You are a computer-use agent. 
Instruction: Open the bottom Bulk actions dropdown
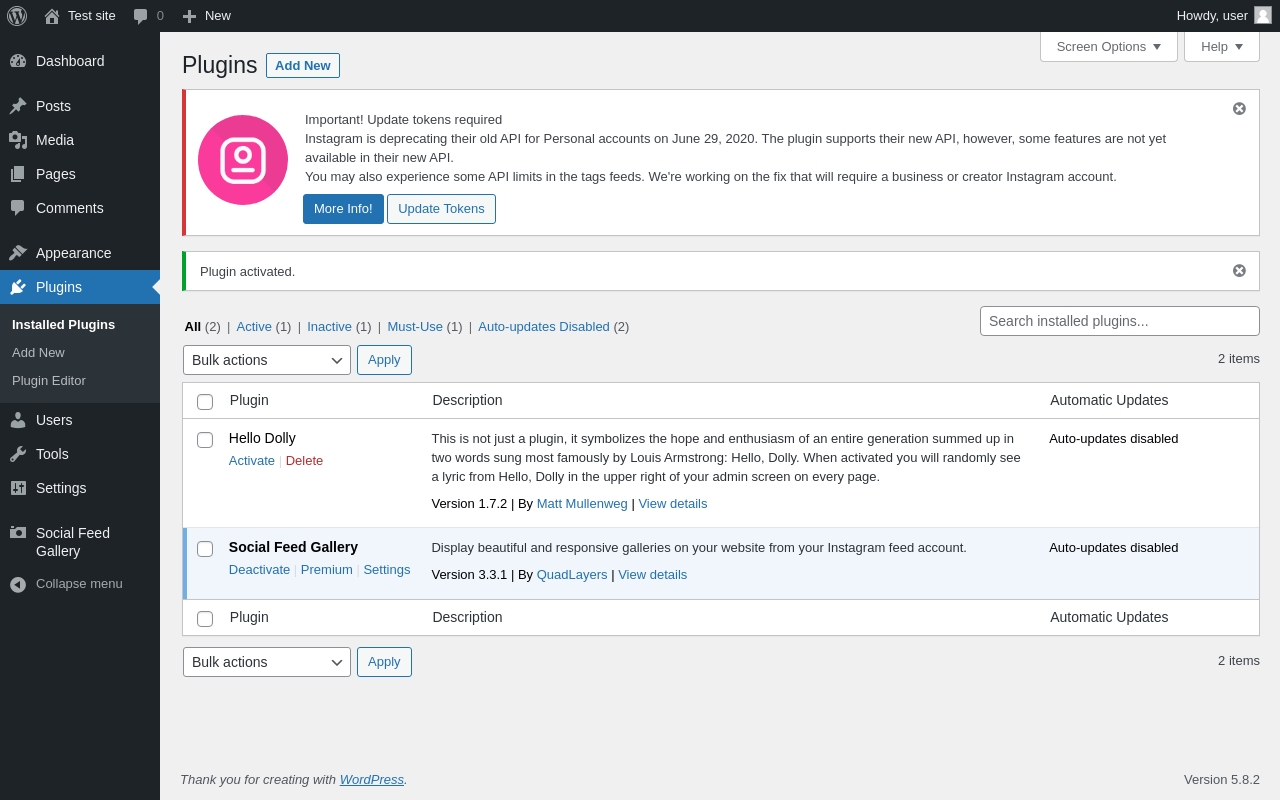click(267, 662)
